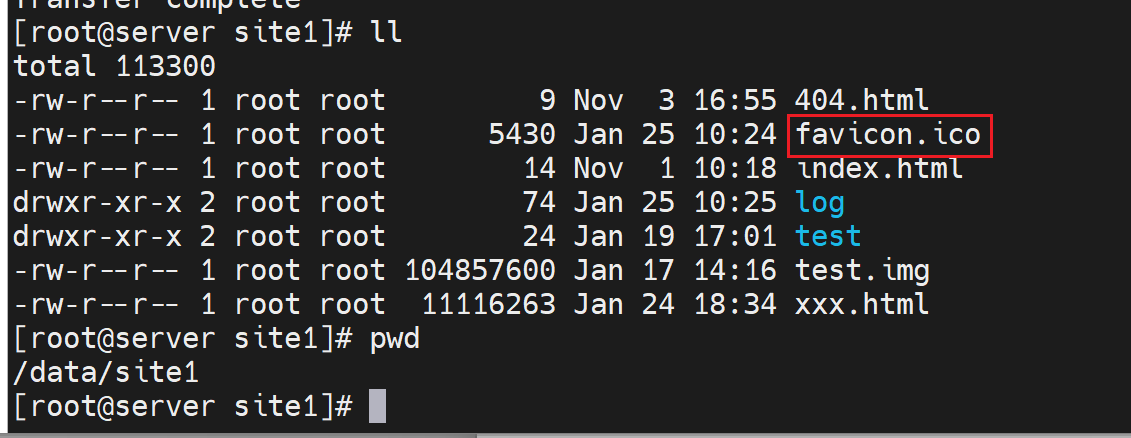Click the pwd command text
The image size is (1131, 438).
396,339
